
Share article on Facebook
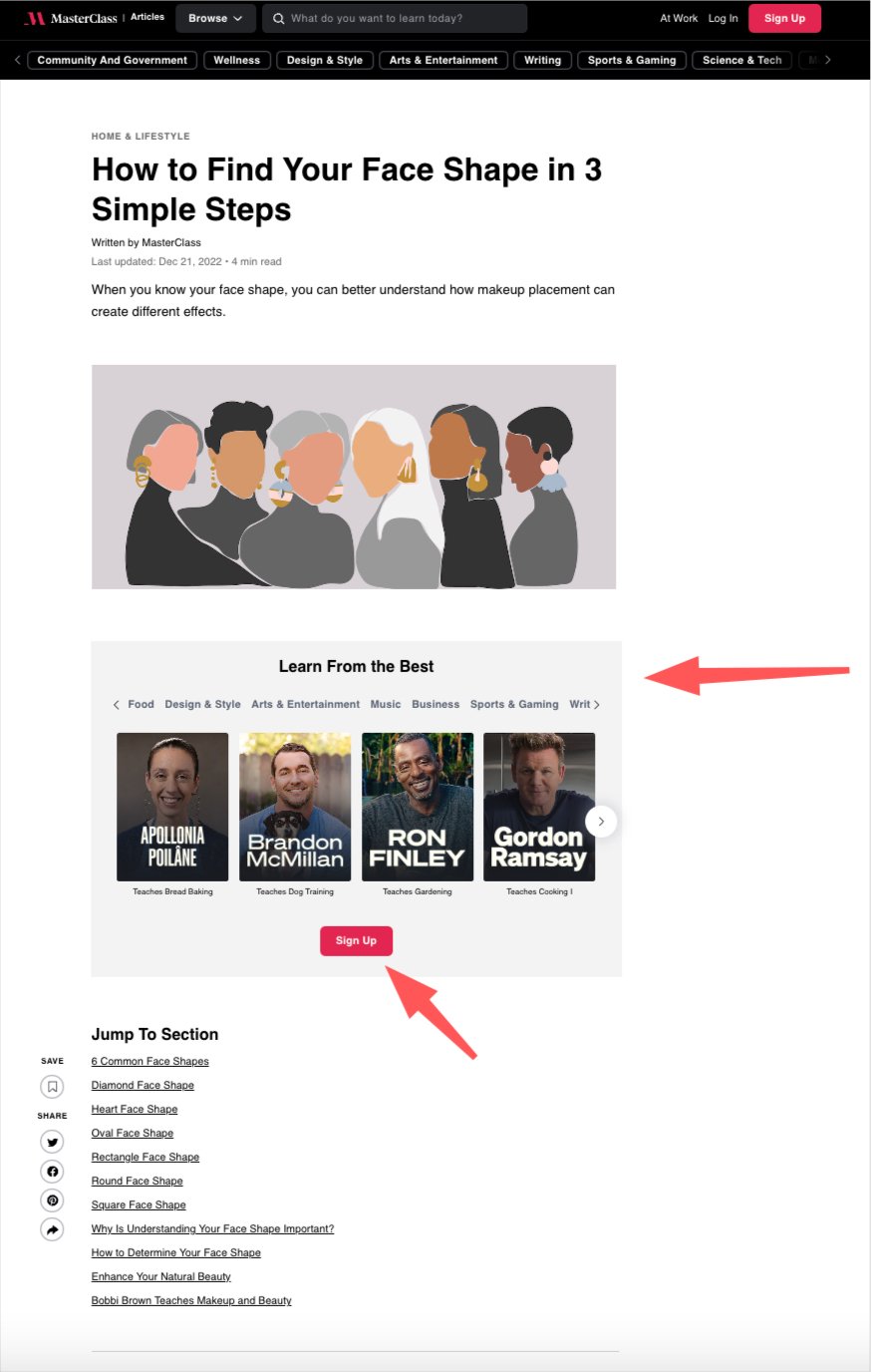click(52, 1171)
